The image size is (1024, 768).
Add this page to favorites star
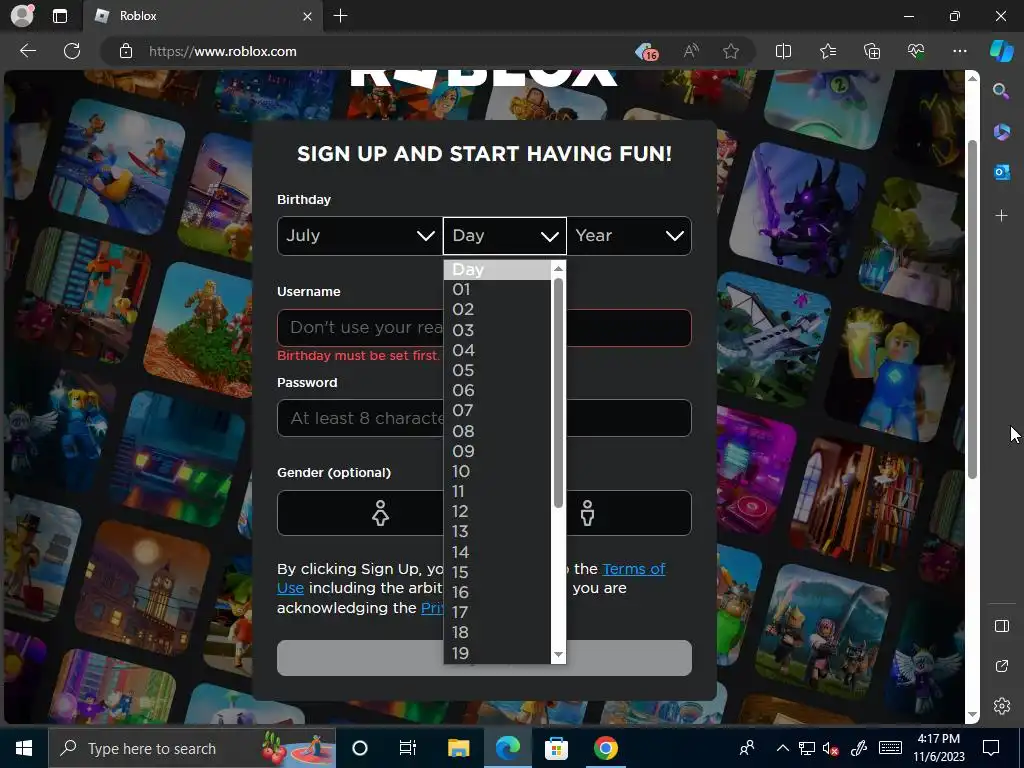(731, 51)
